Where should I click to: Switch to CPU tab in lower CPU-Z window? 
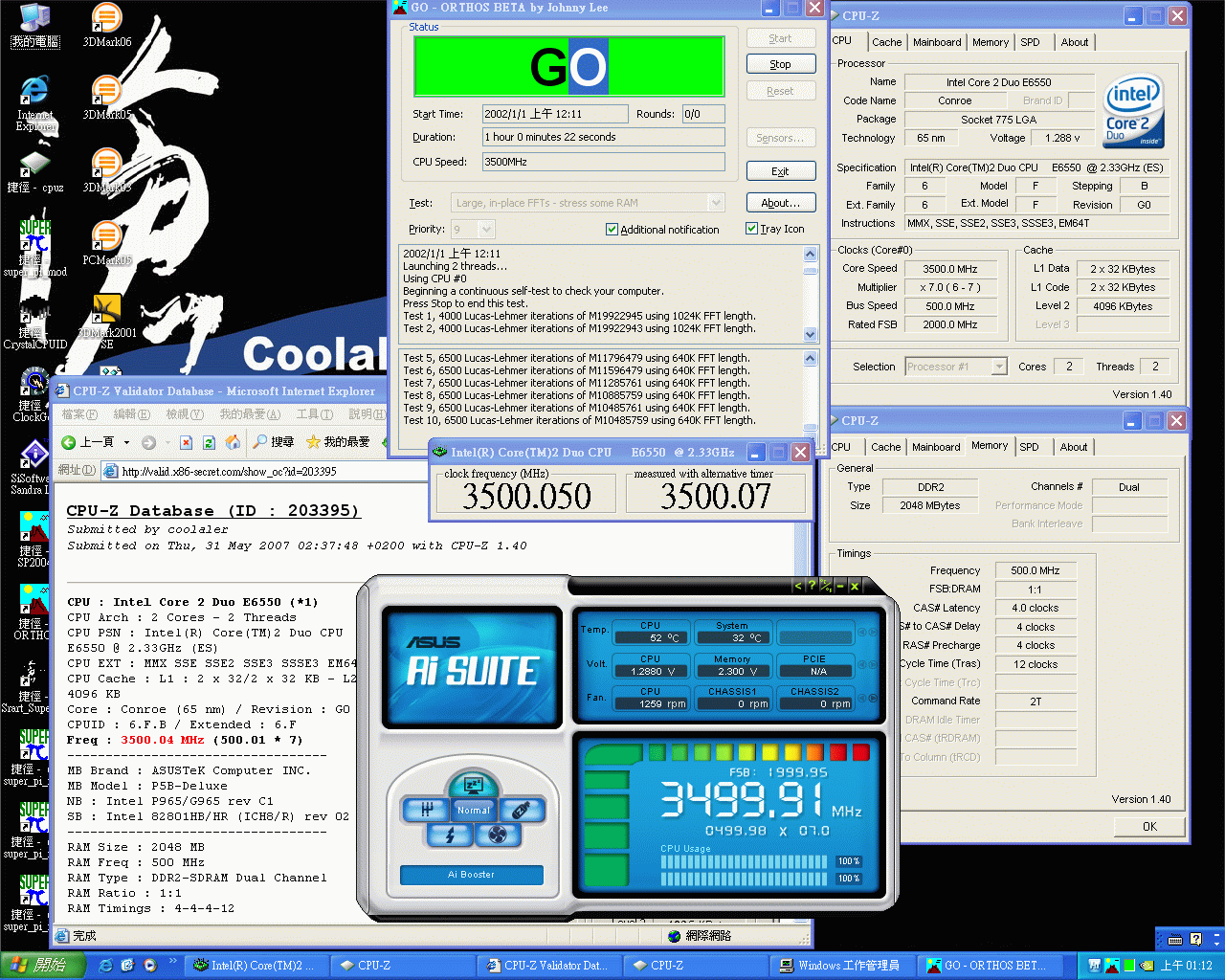pyautogui.click(x=840, y=447)
